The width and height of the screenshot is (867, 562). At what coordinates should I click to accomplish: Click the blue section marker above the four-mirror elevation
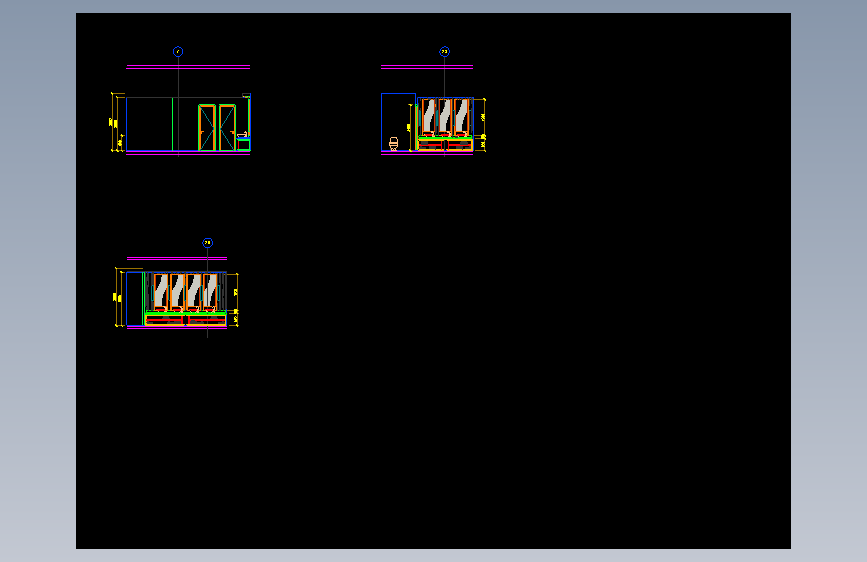(207, 242)
